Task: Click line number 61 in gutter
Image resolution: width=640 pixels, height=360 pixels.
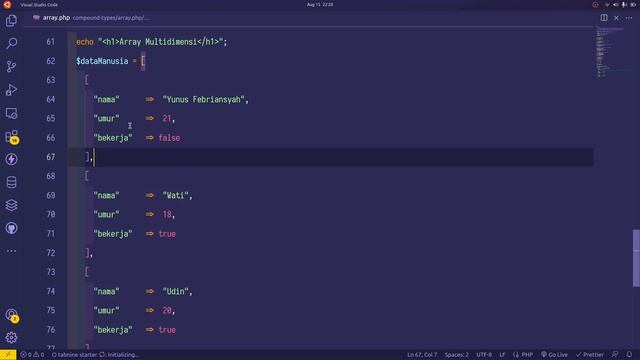Action: pos(50,42)
